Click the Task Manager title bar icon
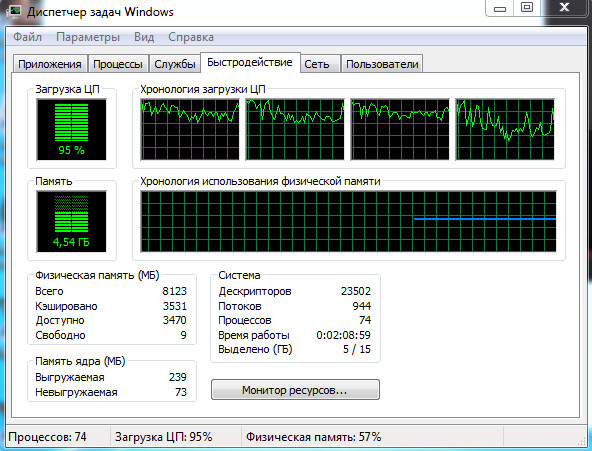This screenshot has height=451, width=592. (x=14, y=11)
